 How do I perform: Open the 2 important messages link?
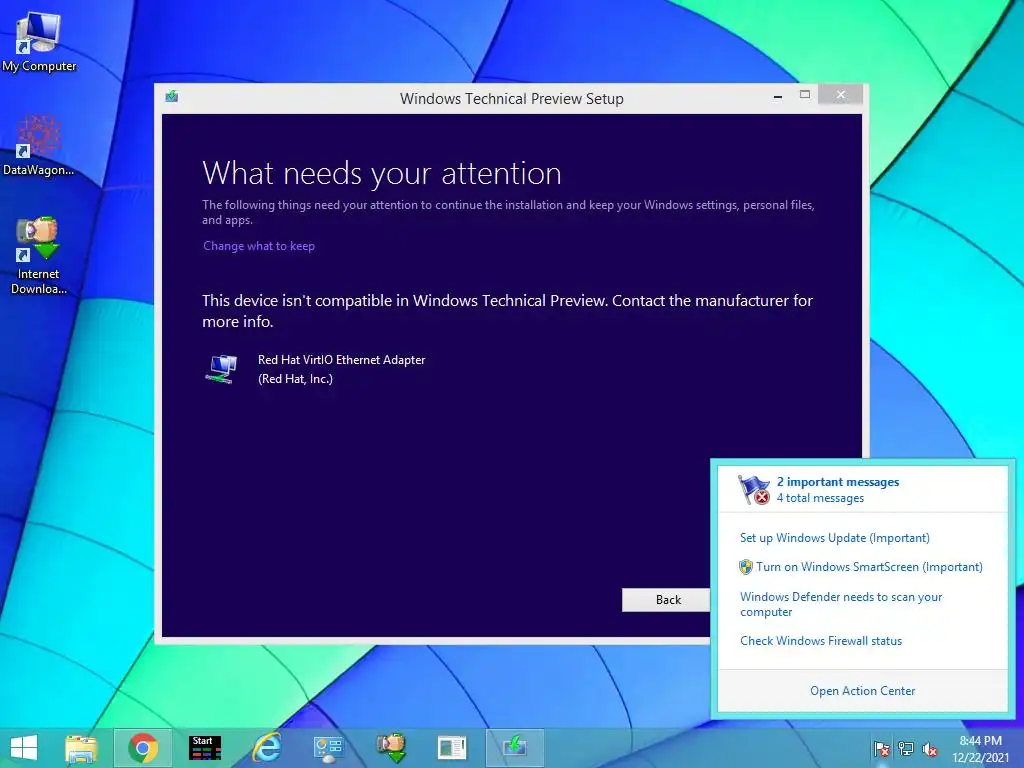838,482
